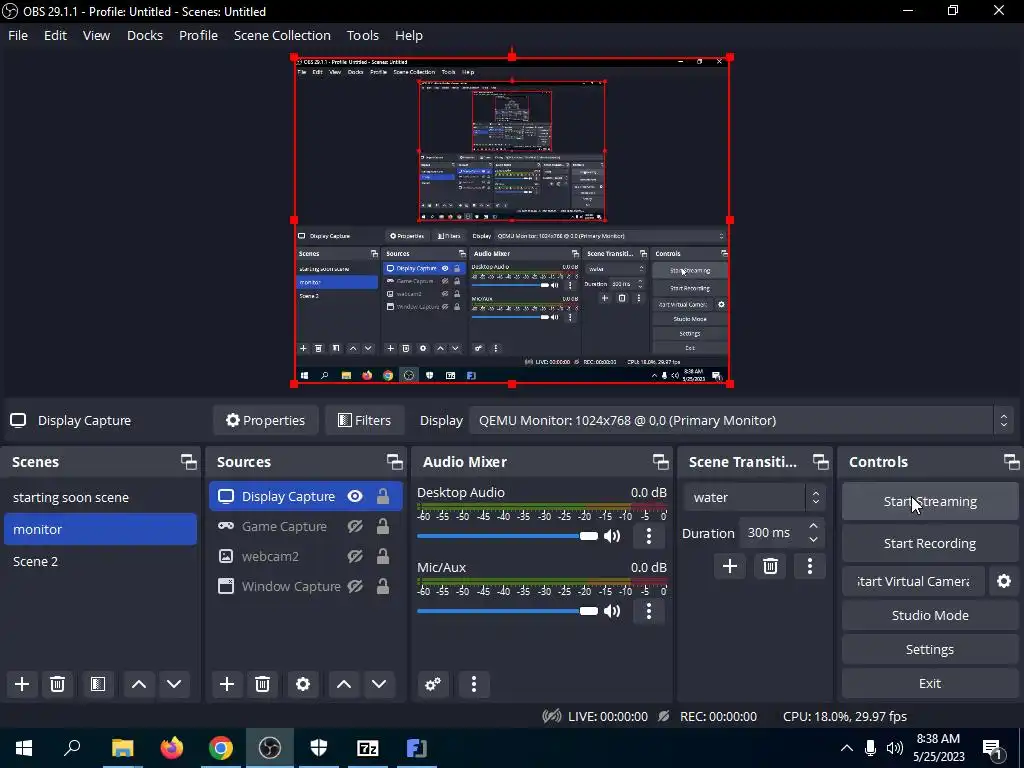The width and height of the screenshot is (1024, 768).
Task: Click the Start Streaming button
Action: [x=930, y=502]
